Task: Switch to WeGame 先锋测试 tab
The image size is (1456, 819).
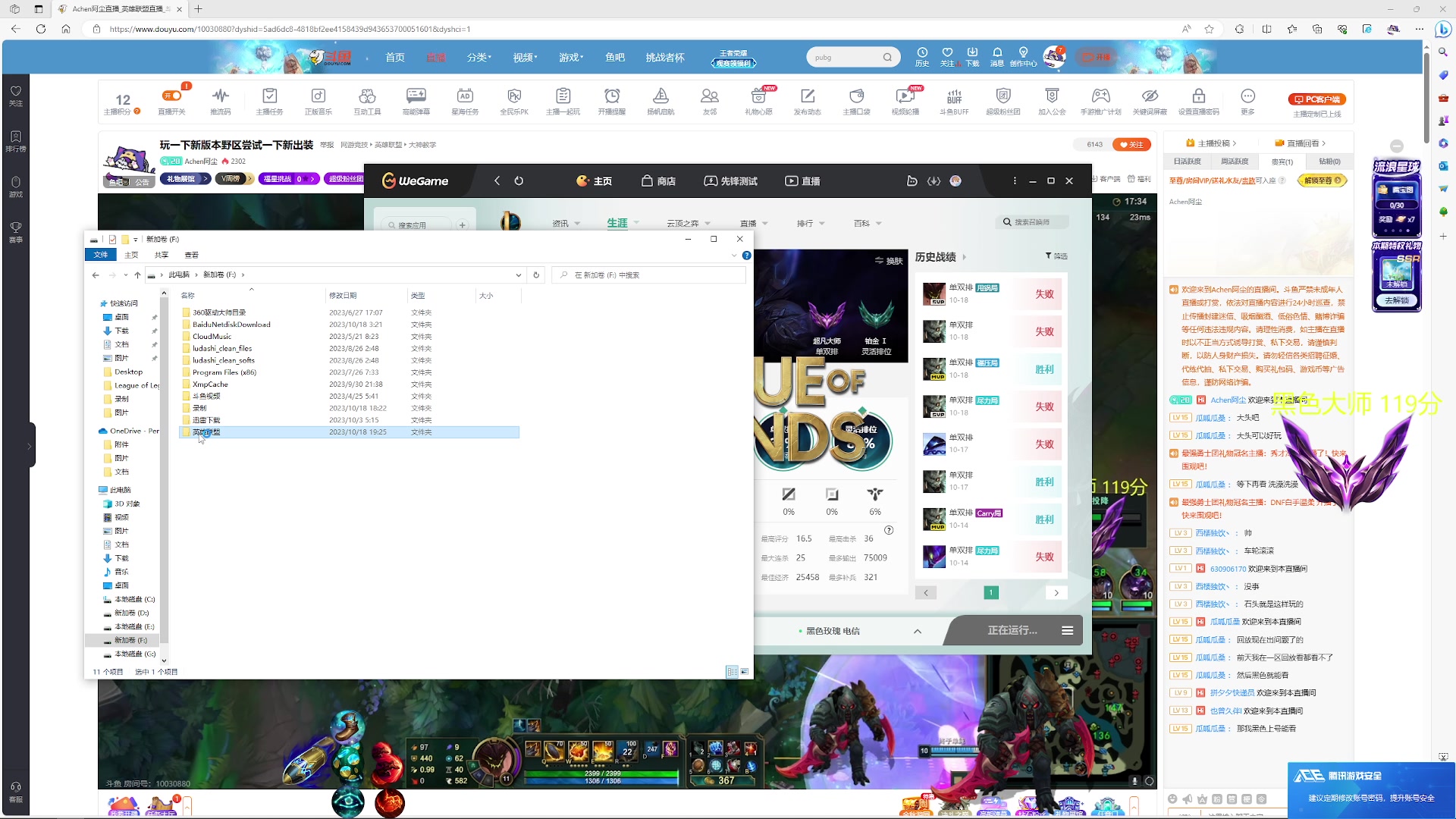Action: pos(731,181)
